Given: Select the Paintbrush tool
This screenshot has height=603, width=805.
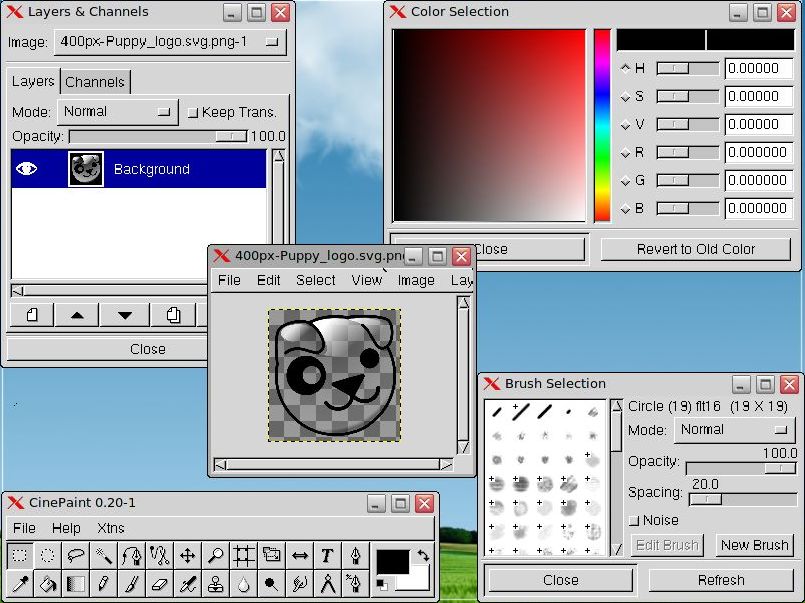Looking at the screenshot, I should click(x=131, y=583).
